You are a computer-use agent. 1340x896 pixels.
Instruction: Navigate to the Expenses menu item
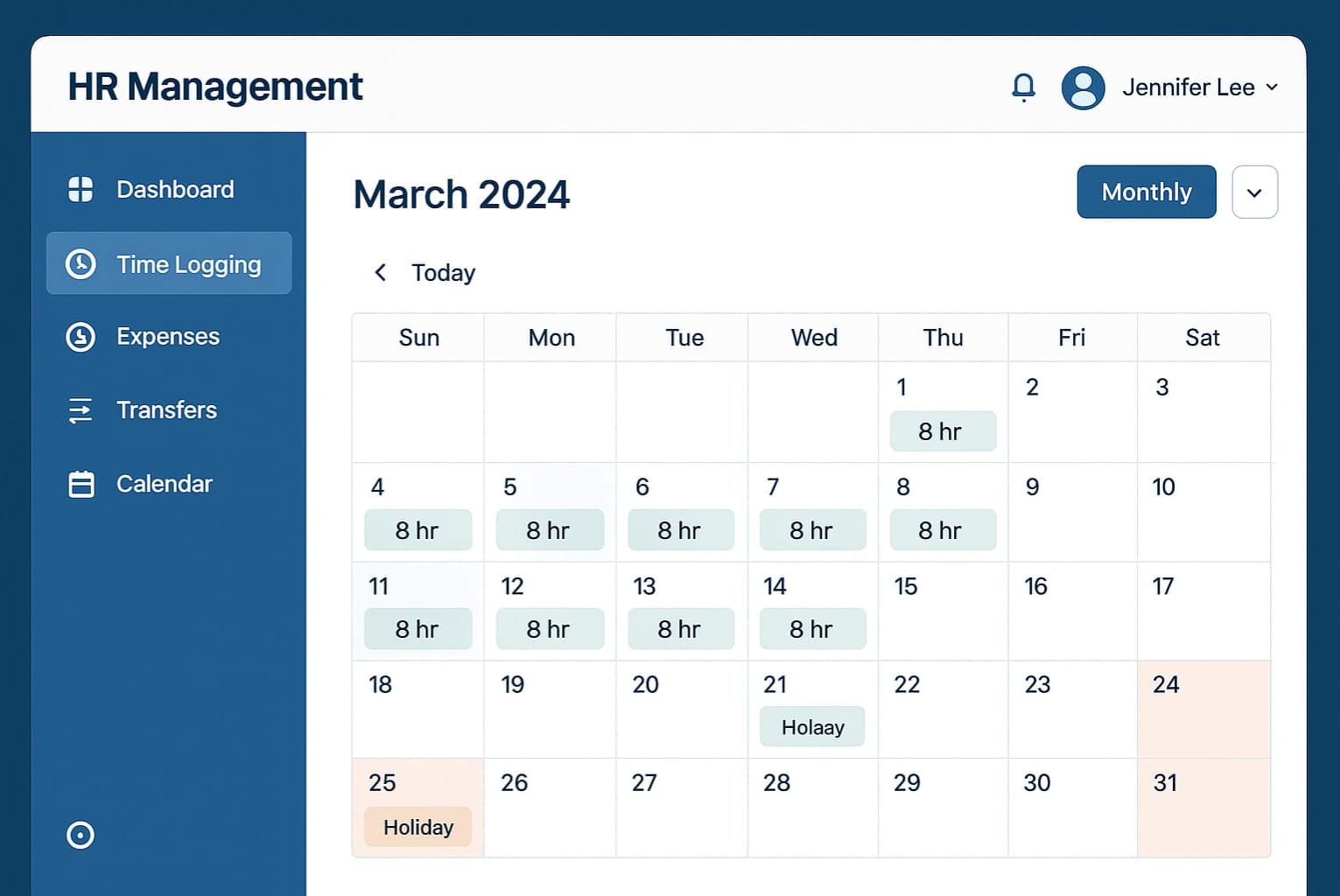[x=168, y=337]
